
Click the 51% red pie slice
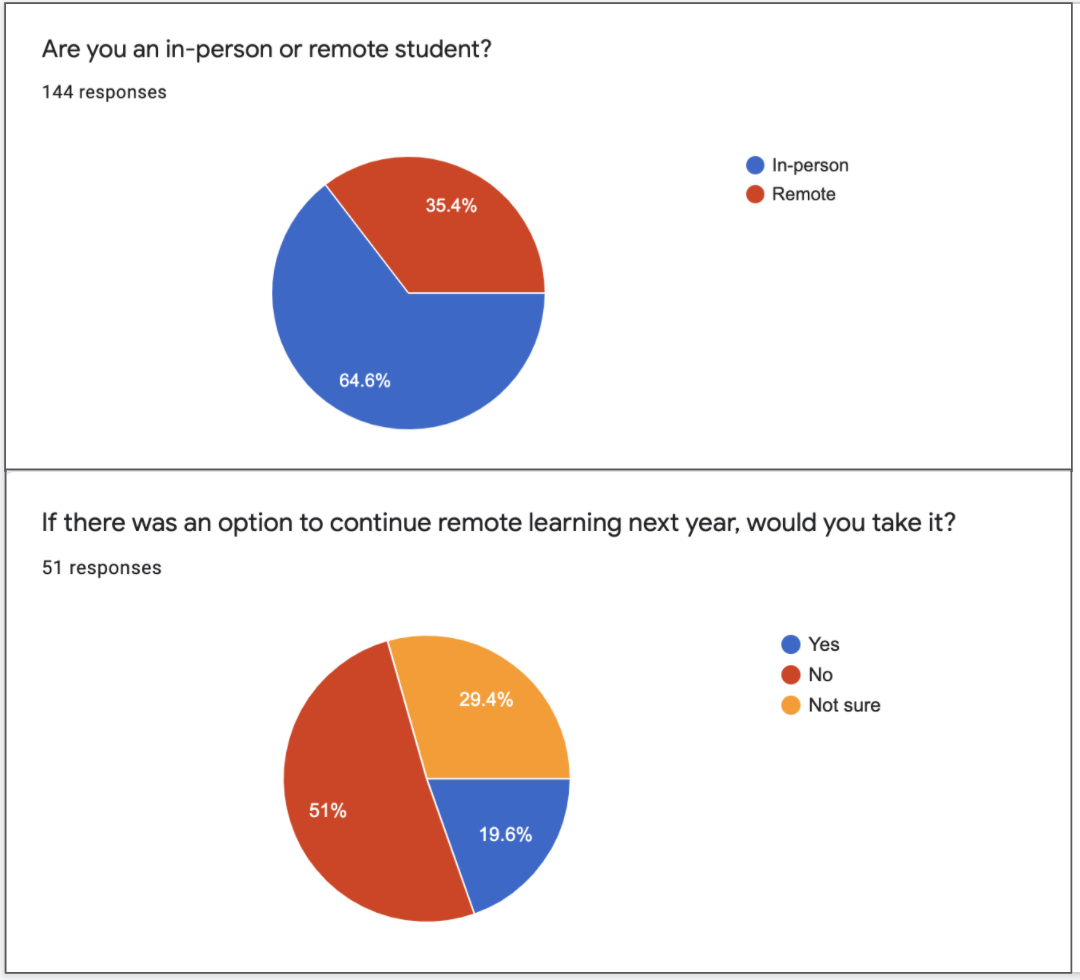351,792
